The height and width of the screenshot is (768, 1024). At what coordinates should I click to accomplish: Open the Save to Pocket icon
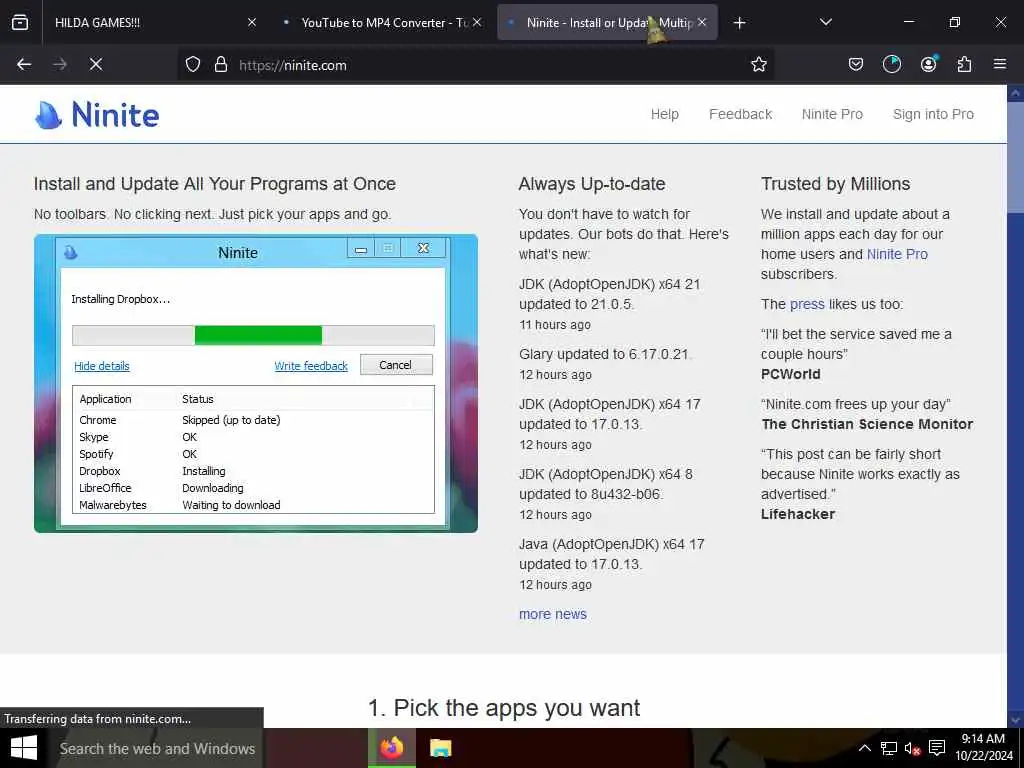coord(856,64)
